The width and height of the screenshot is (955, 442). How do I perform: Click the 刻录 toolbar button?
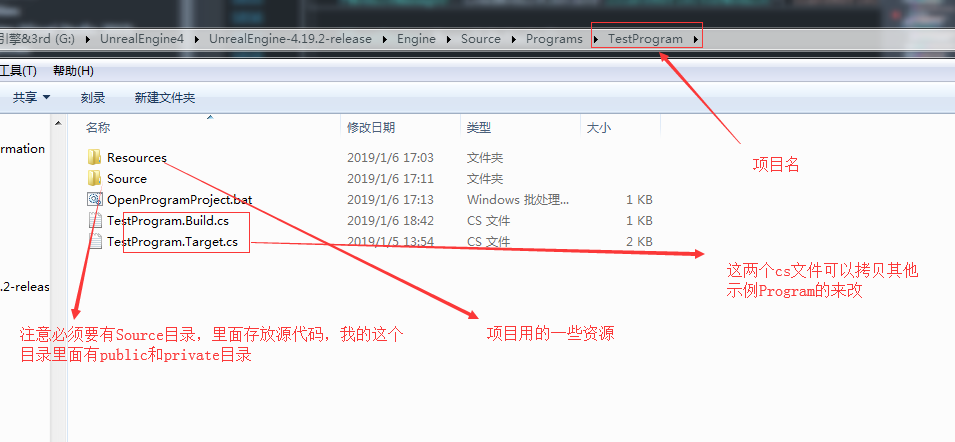coord(93,97)
